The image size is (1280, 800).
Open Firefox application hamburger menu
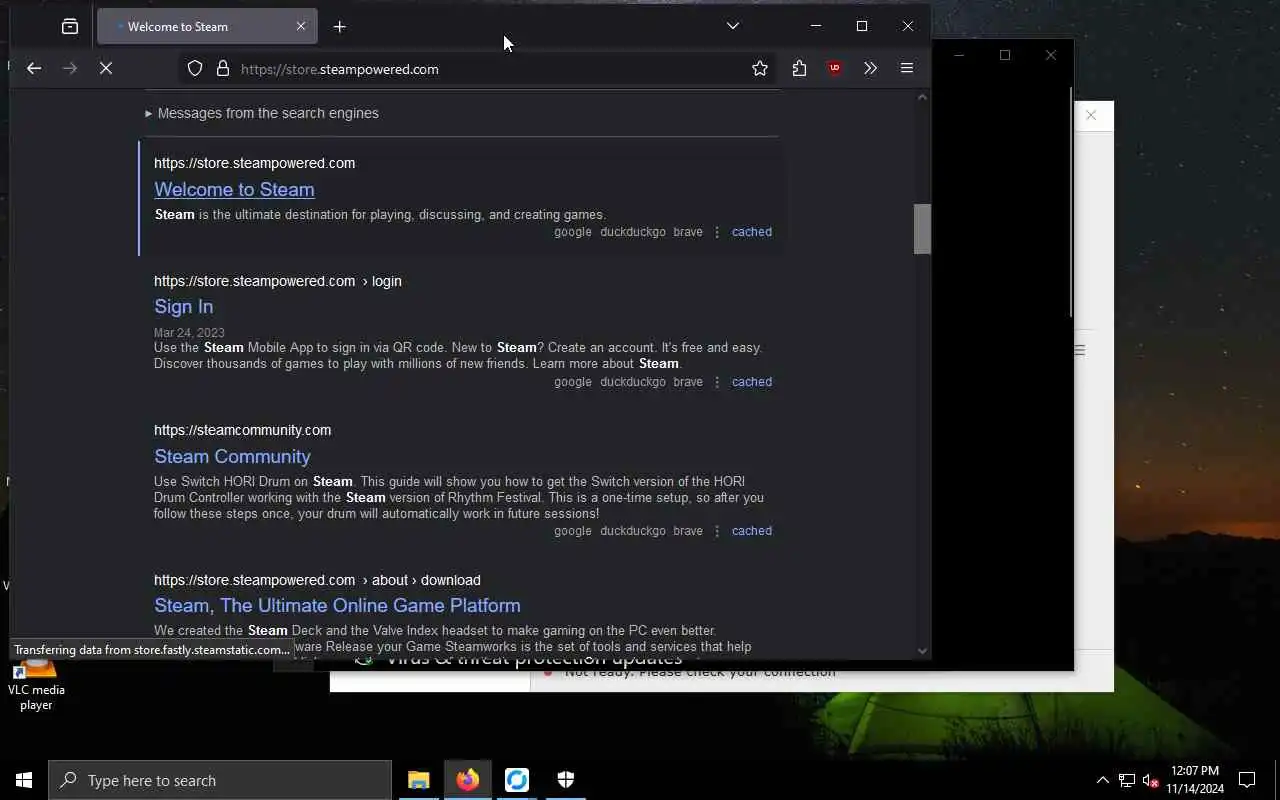tap(907, 68)
